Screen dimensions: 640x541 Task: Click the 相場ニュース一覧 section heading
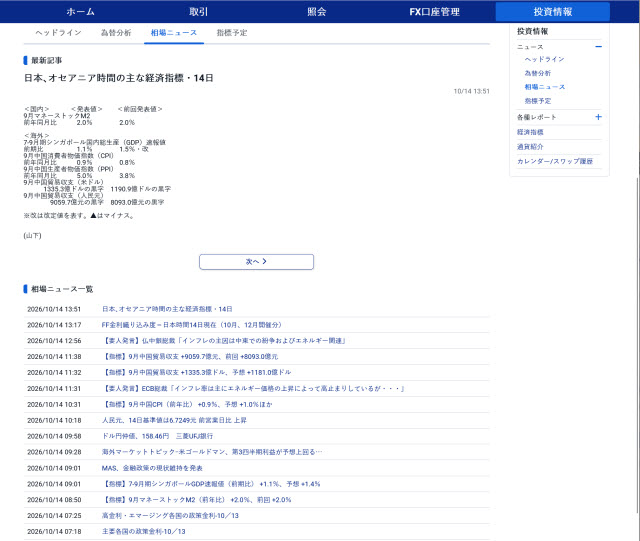click(62, 289)
